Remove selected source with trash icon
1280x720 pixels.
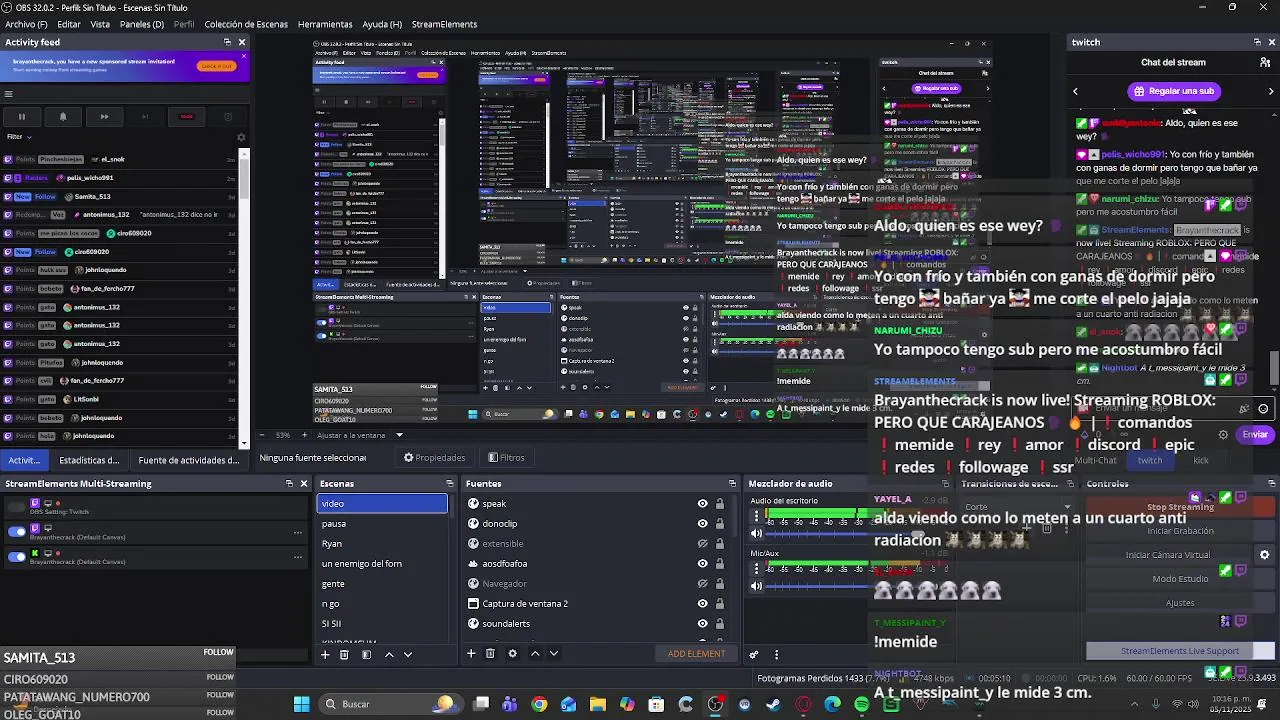tap(490, 654)
